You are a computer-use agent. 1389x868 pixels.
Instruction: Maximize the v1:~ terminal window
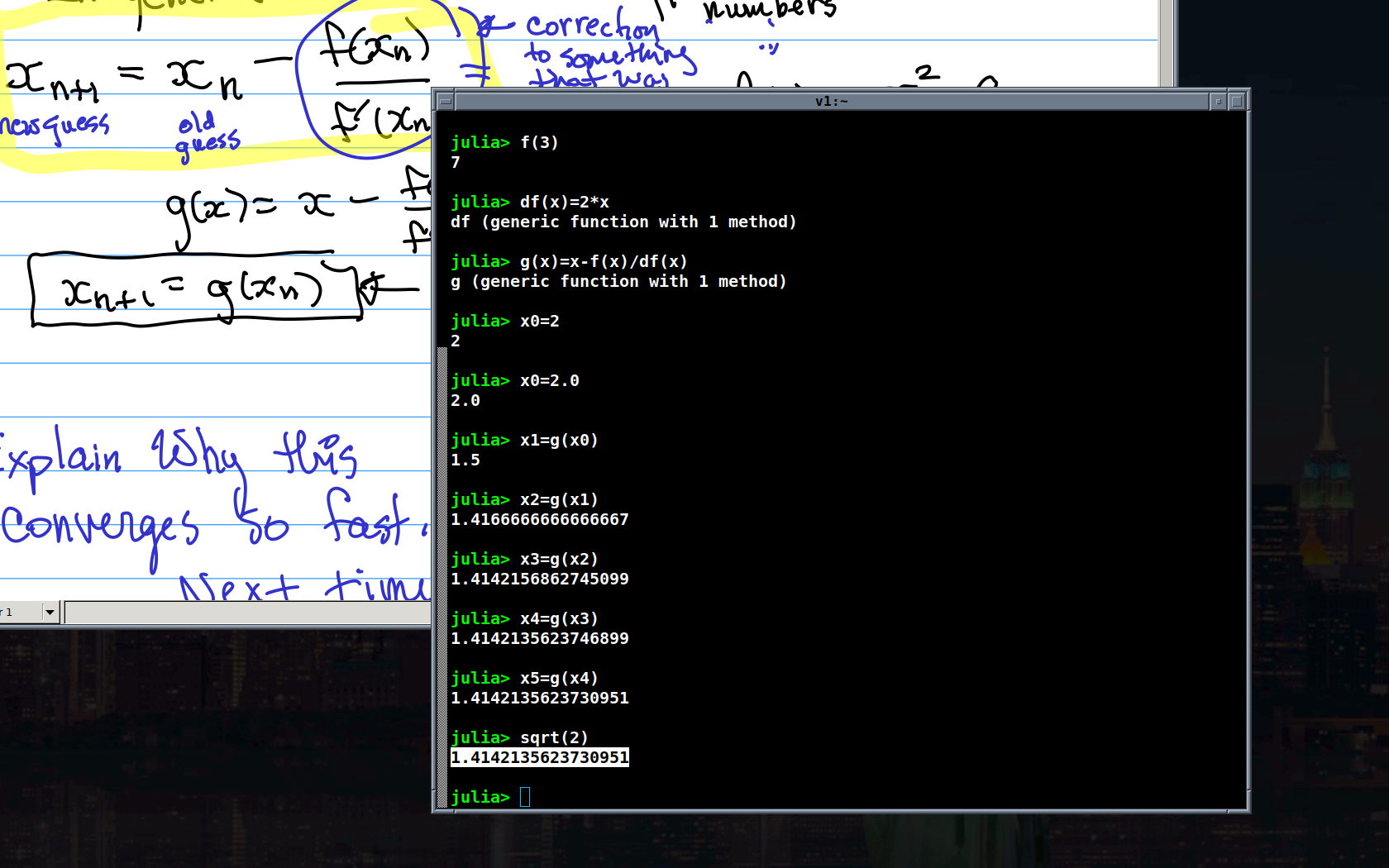pos(1237,101)
